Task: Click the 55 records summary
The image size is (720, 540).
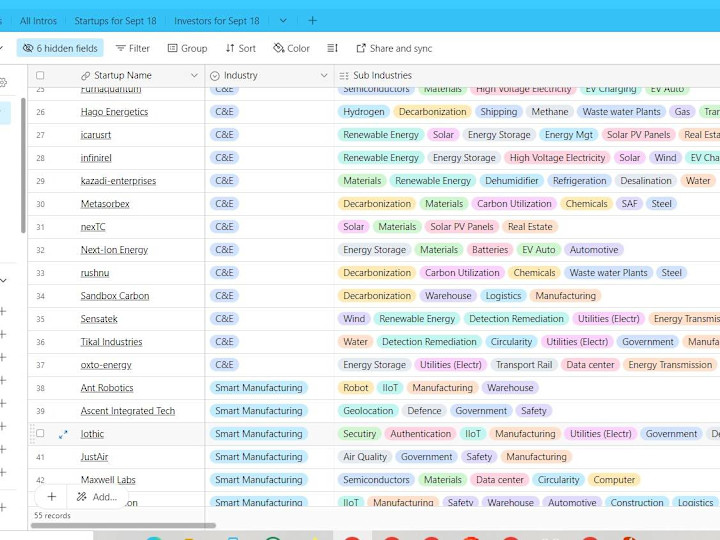Action: pos(52,516)
